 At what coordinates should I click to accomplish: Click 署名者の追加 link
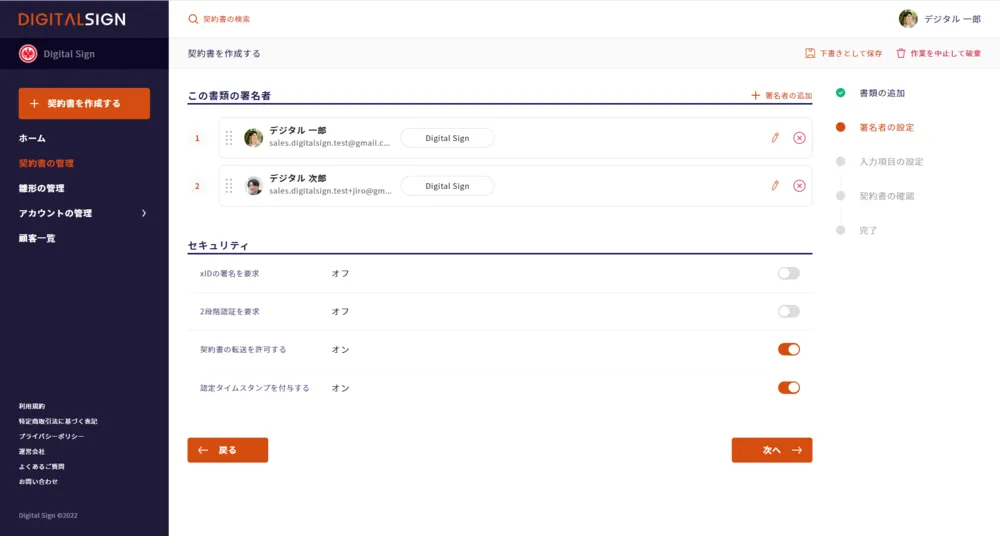(x=781, y=96)
